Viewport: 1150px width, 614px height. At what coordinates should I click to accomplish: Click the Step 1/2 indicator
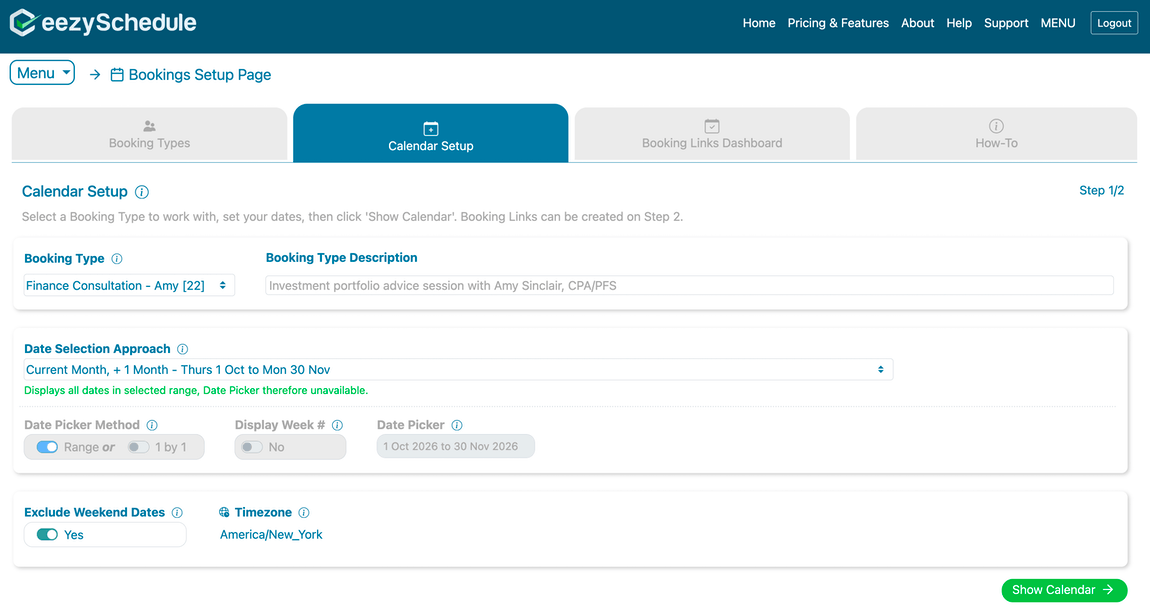[1102, 191]
